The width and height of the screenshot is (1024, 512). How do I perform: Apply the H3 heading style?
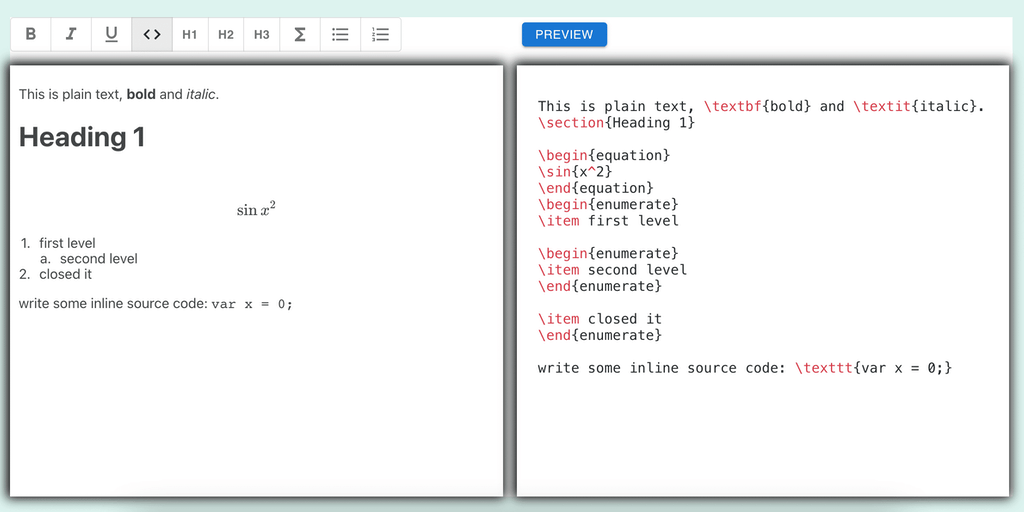[x=262, y=34]
